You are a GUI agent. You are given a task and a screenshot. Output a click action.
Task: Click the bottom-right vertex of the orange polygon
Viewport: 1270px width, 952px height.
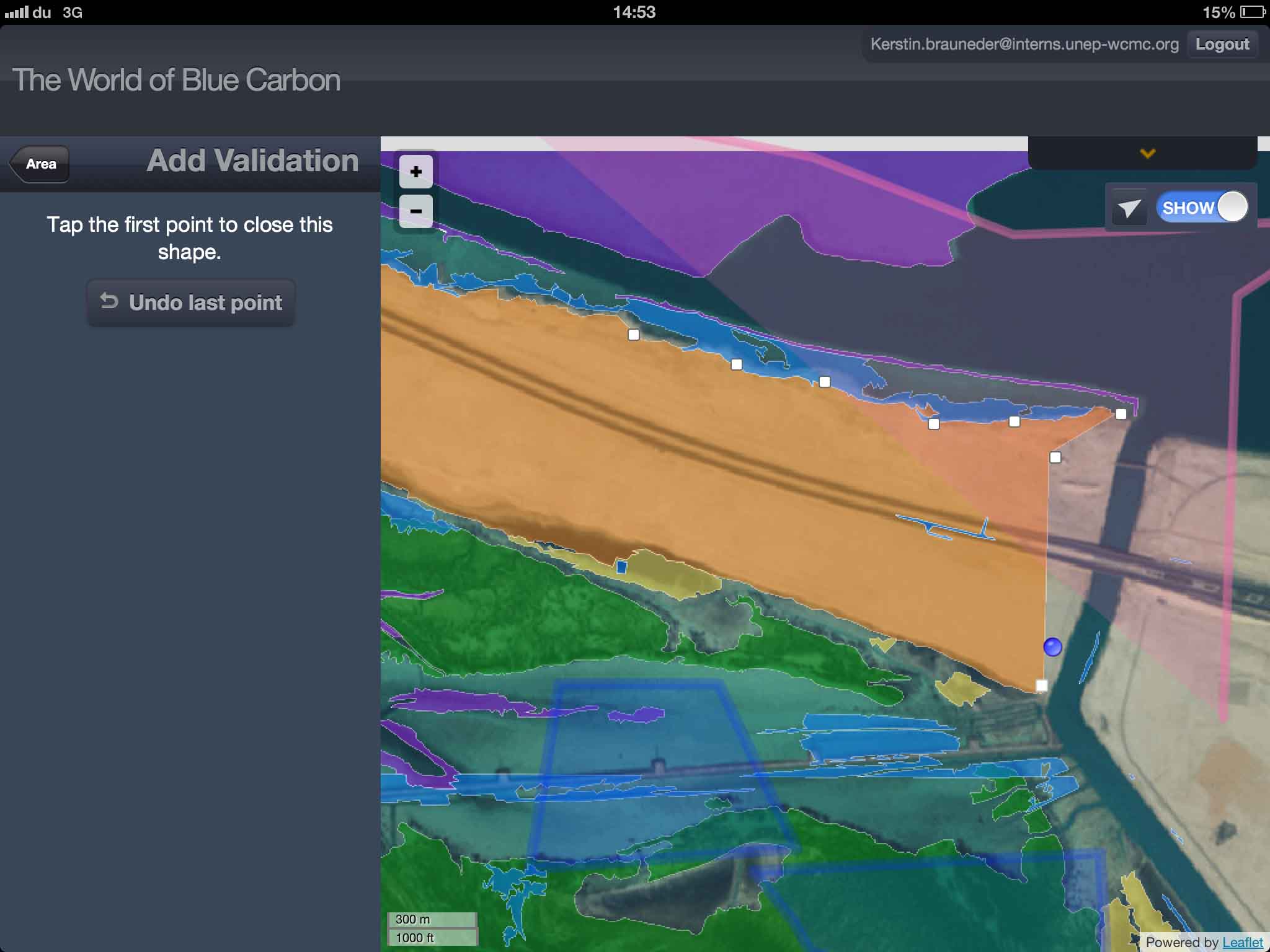click(x=1042, y=685)
